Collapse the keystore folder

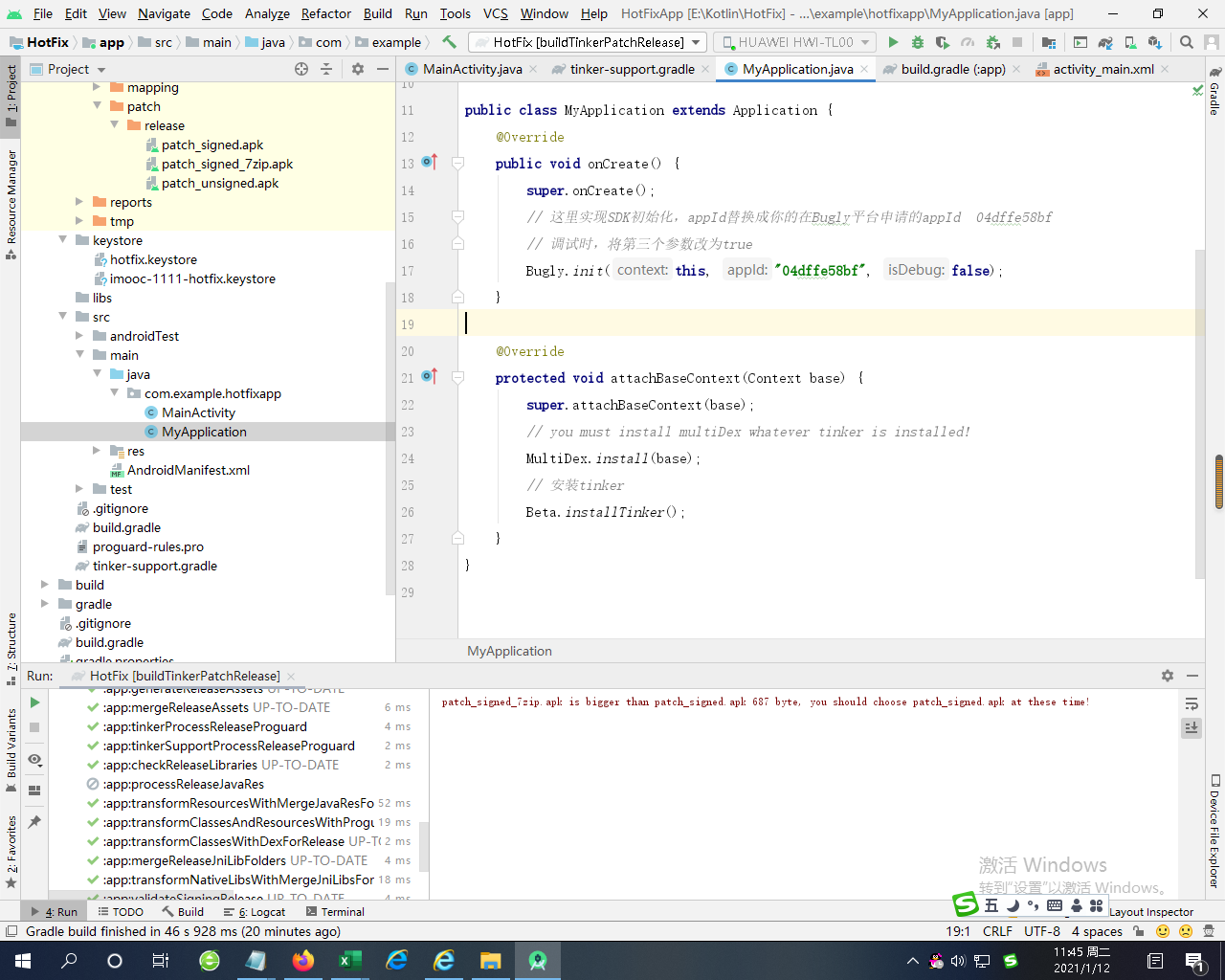(x=62, y=240)
